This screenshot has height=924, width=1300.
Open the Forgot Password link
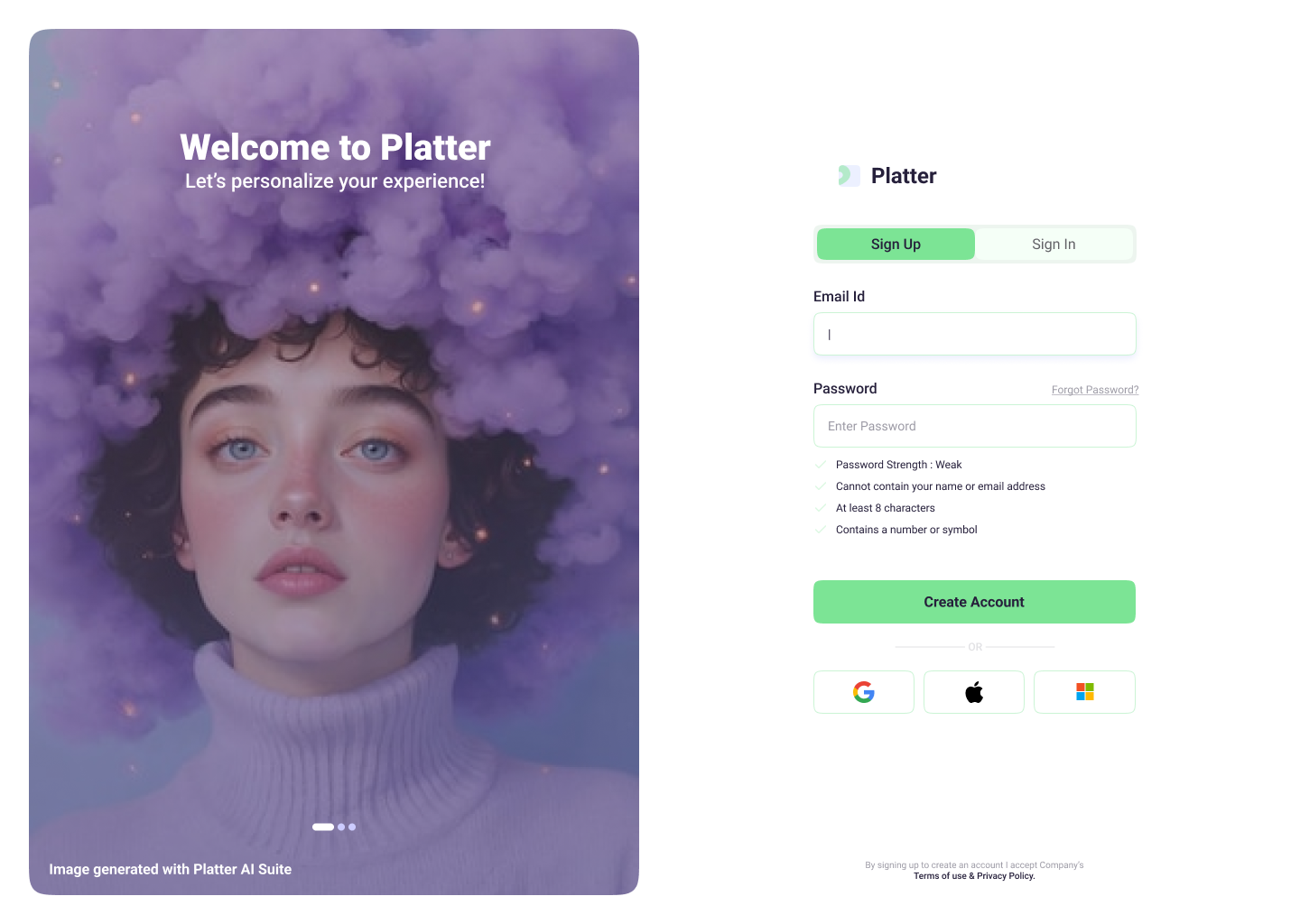[1095, 390]
